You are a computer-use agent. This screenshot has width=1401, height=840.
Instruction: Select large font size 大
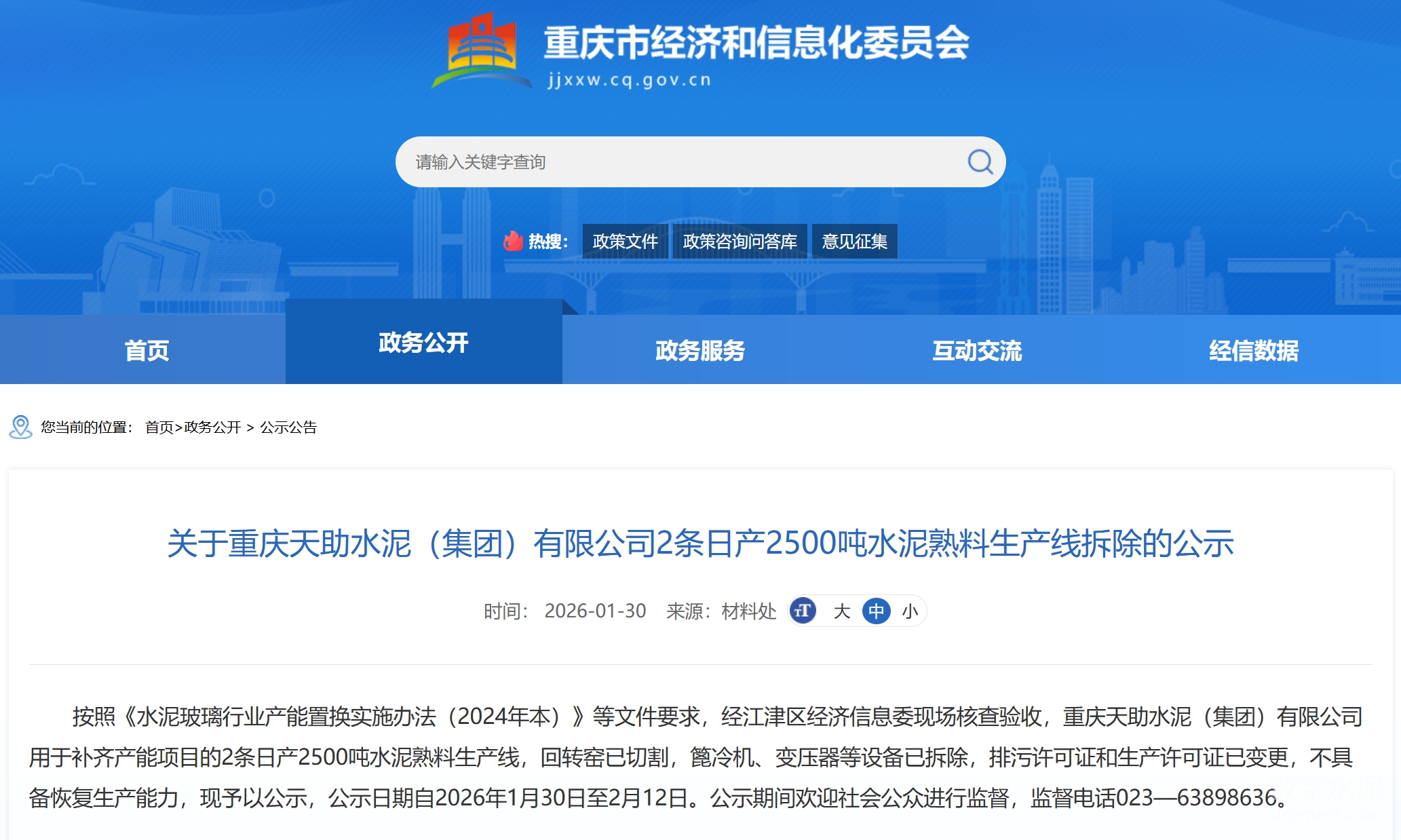pyautogui.click(x=842, y=611)
